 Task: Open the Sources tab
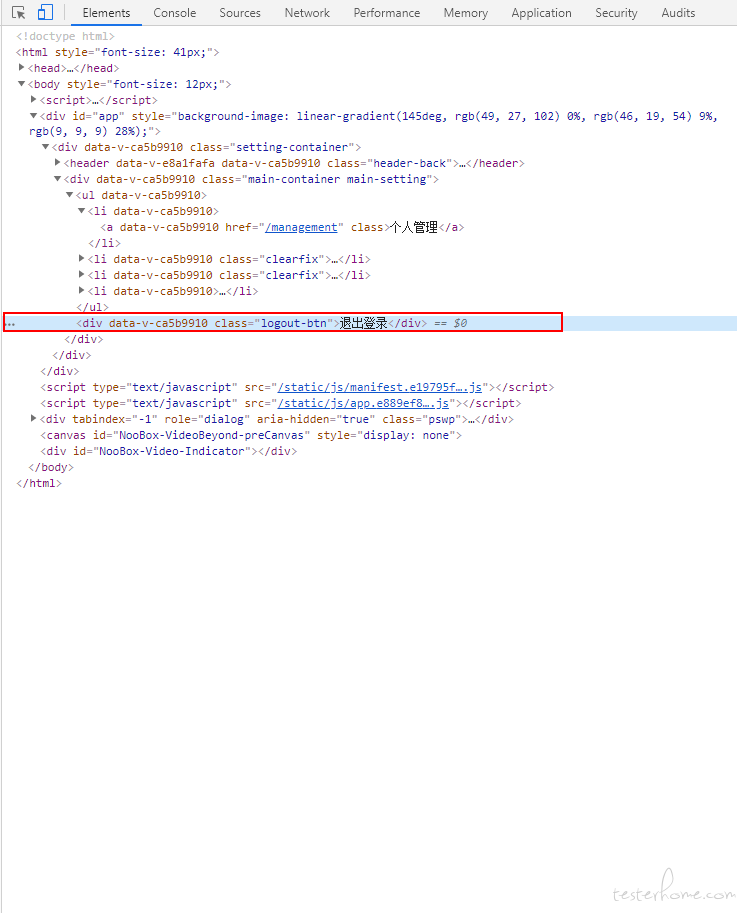(x=240, y=13)
